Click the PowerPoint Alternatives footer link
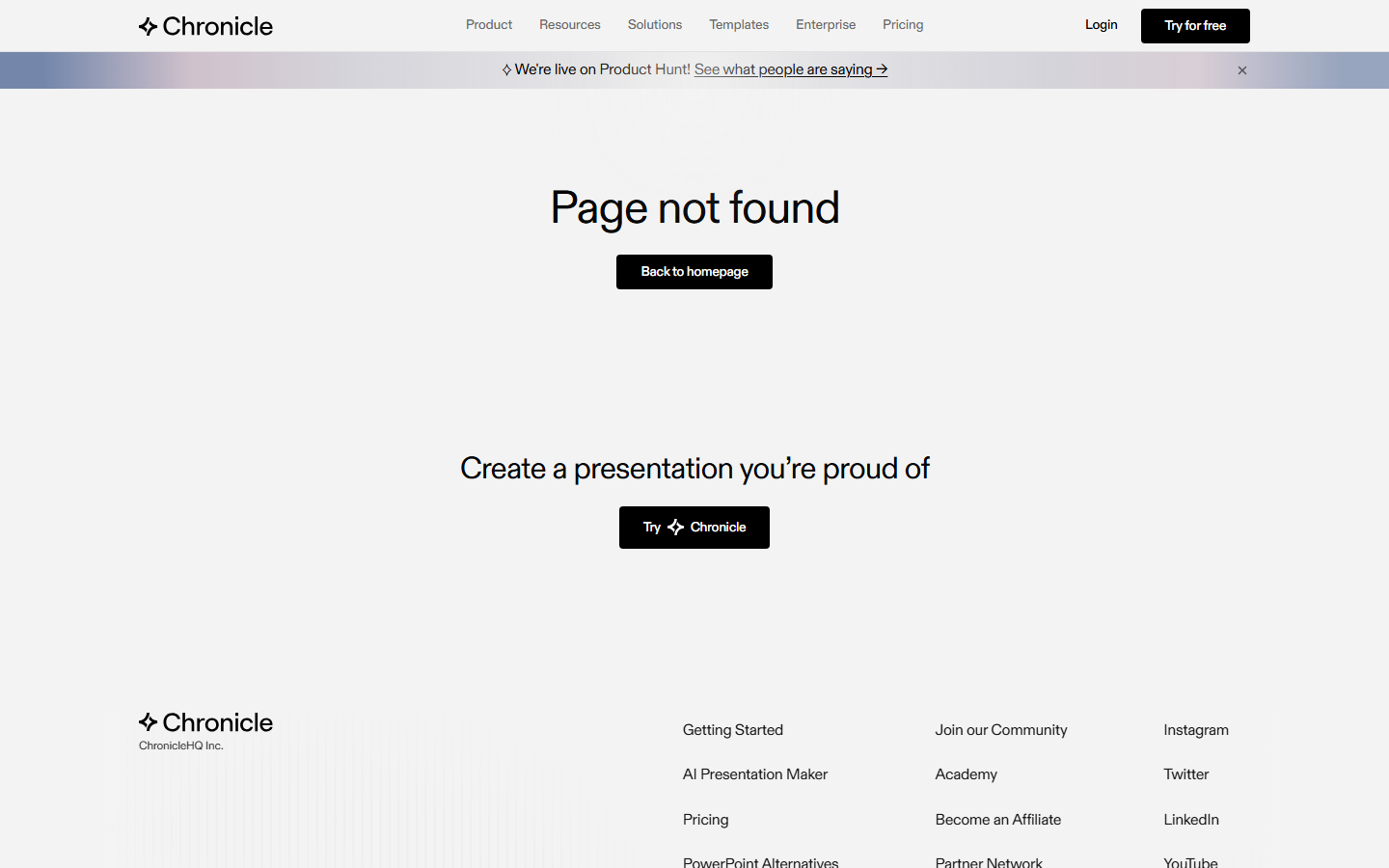 point(761,861)
